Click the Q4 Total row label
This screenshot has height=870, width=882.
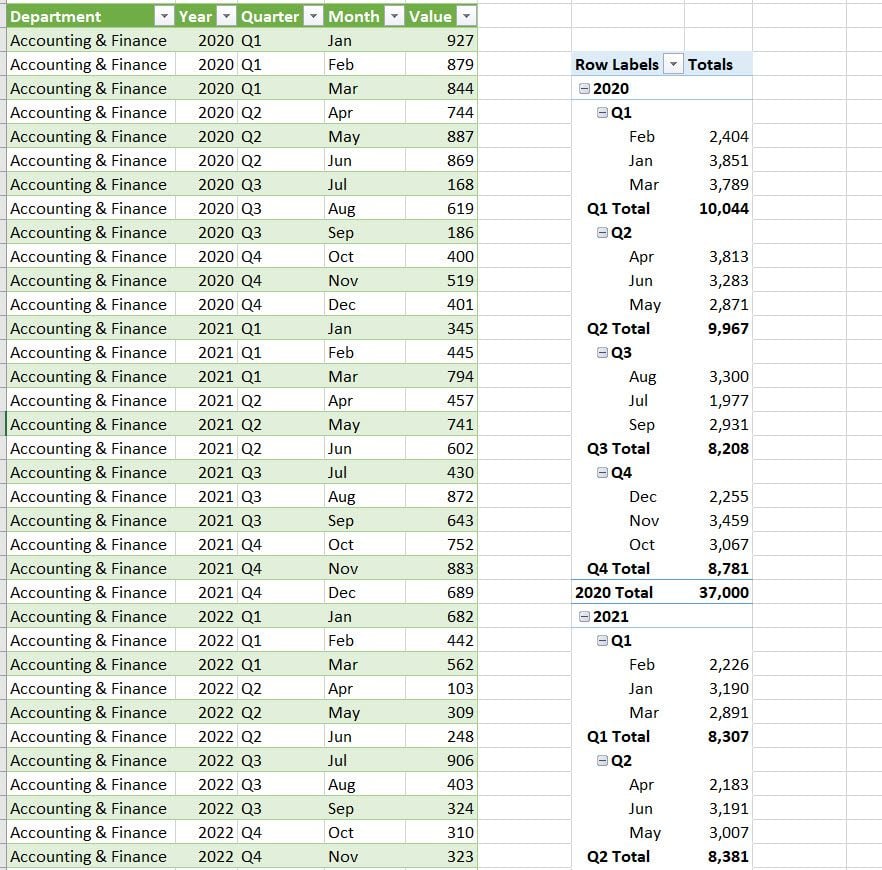pyautogui.click(x=618, y=569)
